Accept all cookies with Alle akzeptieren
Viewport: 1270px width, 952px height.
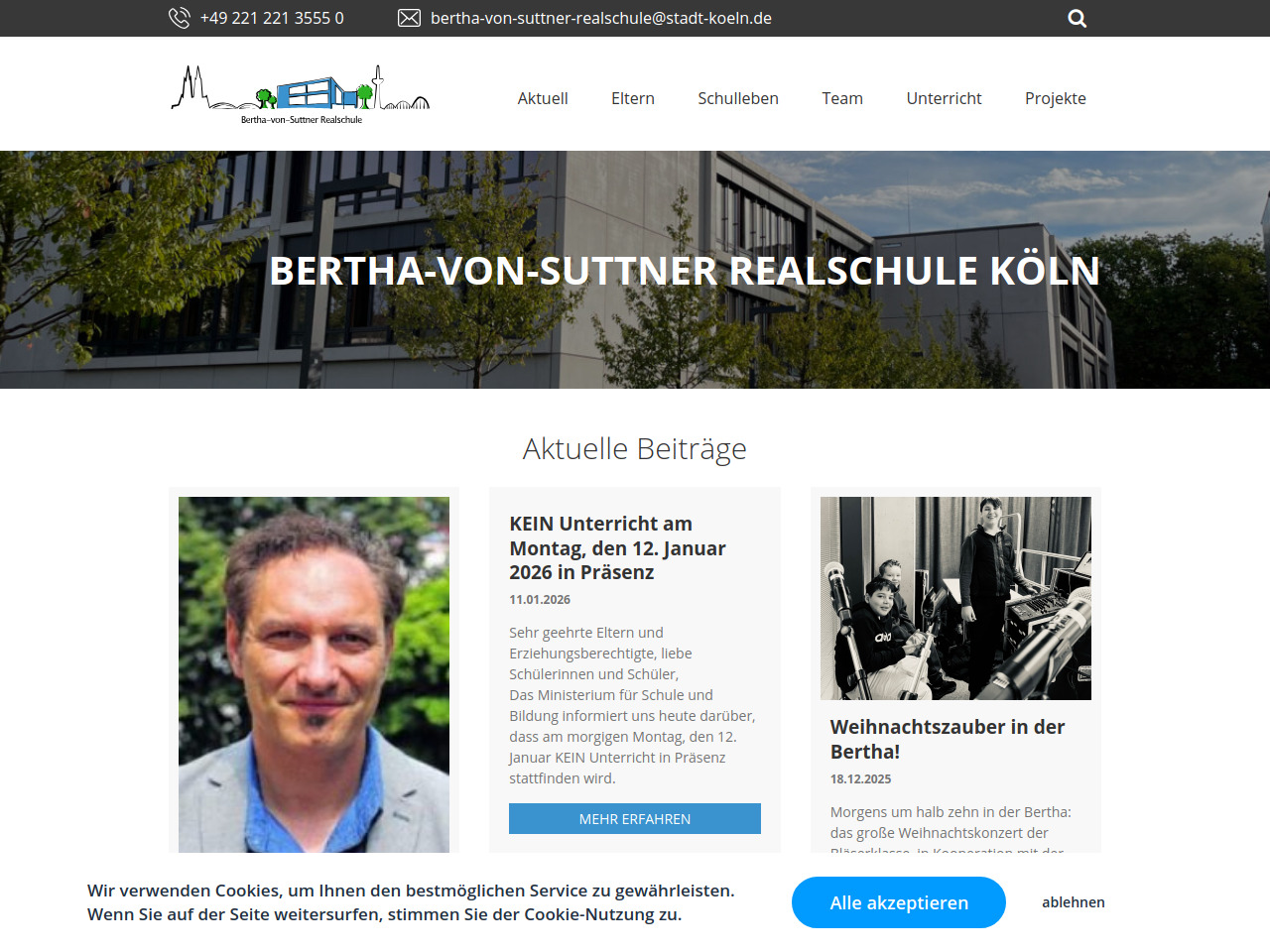[x=899, y=902]
